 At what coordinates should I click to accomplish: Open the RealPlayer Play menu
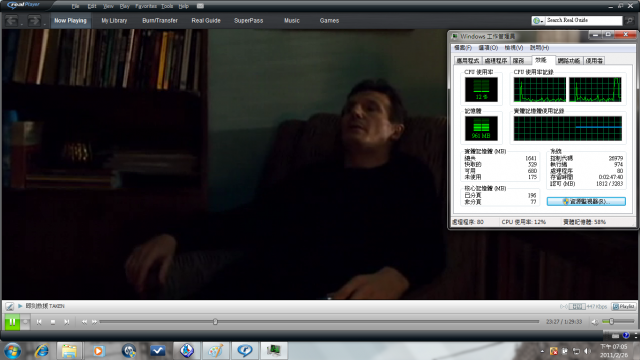click(124, 6)
